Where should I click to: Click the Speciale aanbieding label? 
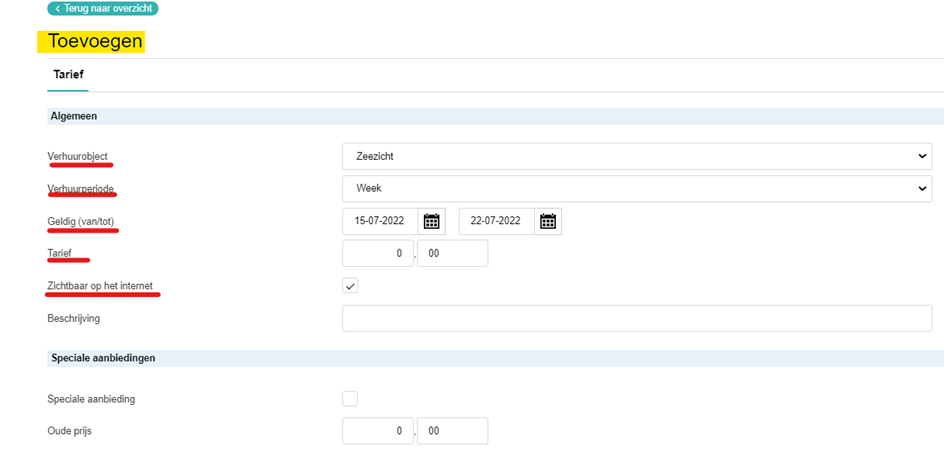coord(91,398)
